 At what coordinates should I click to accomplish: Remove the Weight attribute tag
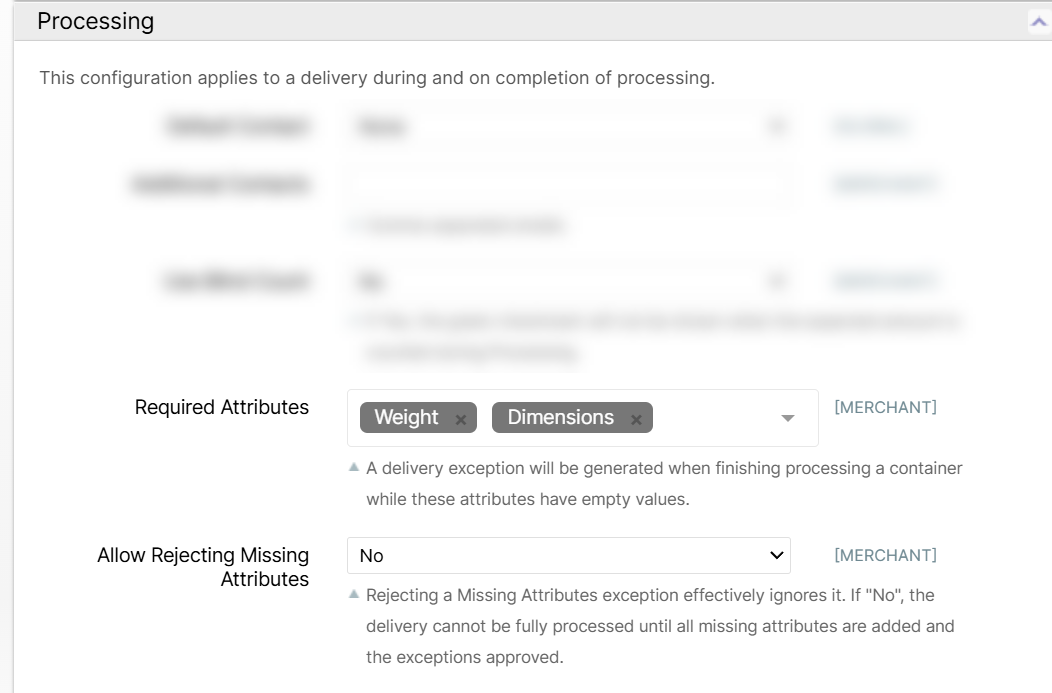pos(460,420)
